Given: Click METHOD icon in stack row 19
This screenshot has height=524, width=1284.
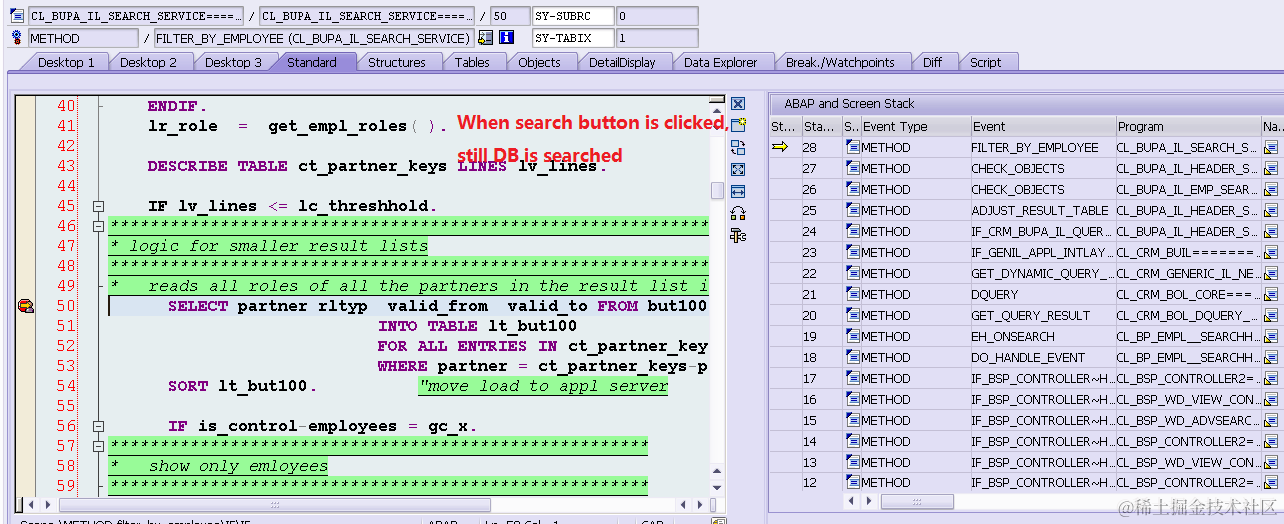Looking at the screenshot, I should 853,336.
